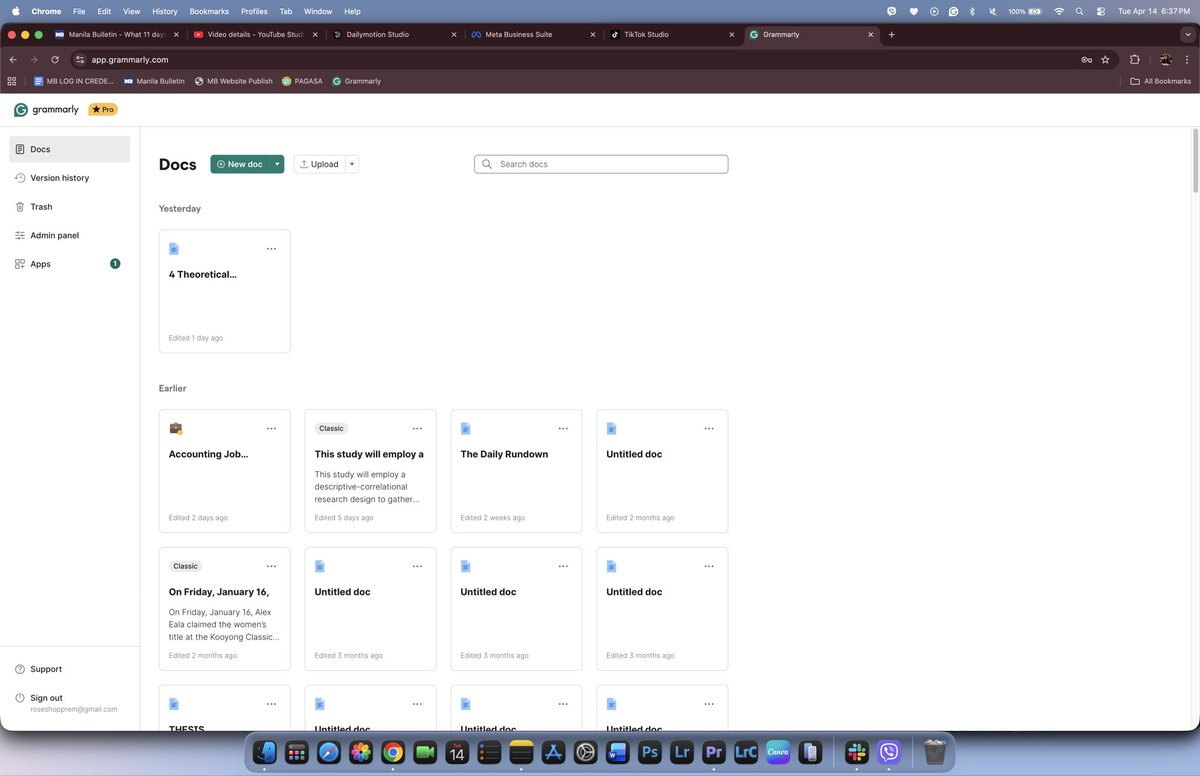Open three-dot menu on This study will employ card

(x=417, y=428)
